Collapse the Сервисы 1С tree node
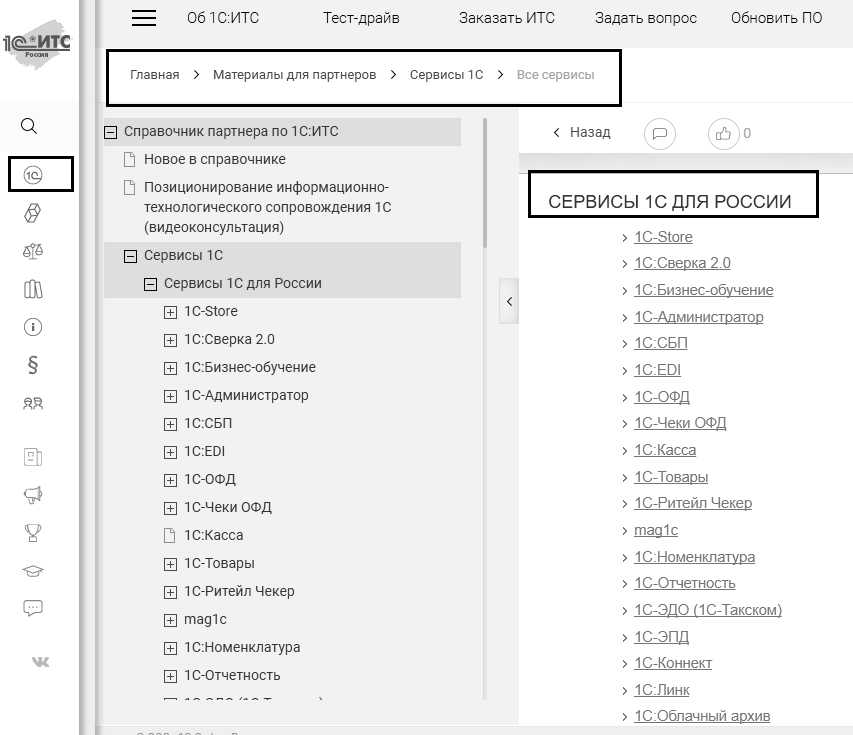This screenshot has height=735, width=853. (131, 256)
